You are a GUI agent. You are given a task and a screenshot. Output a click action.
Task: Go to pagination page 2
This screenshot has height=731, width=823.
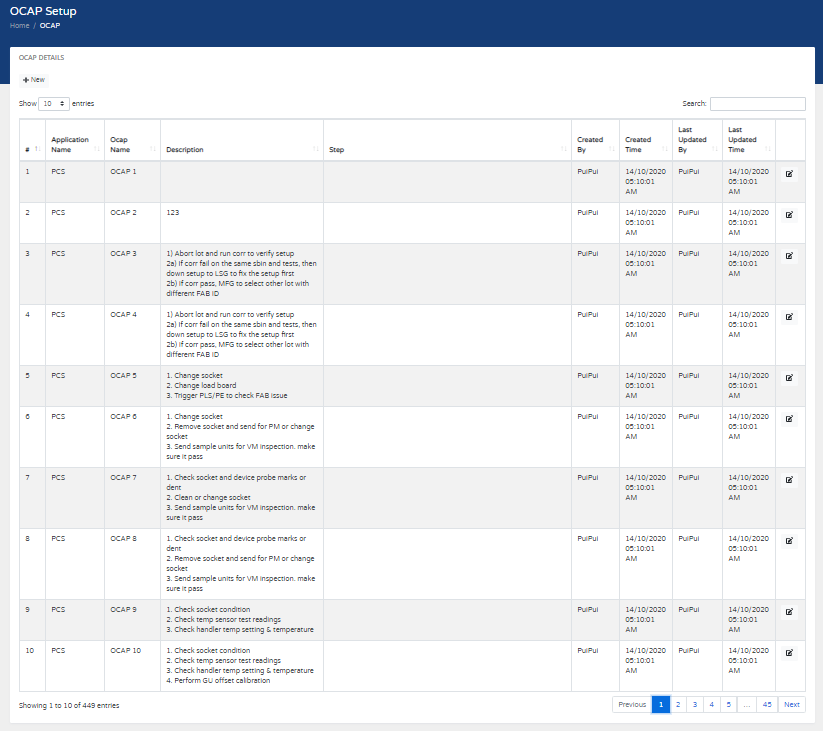coord(678,705)
